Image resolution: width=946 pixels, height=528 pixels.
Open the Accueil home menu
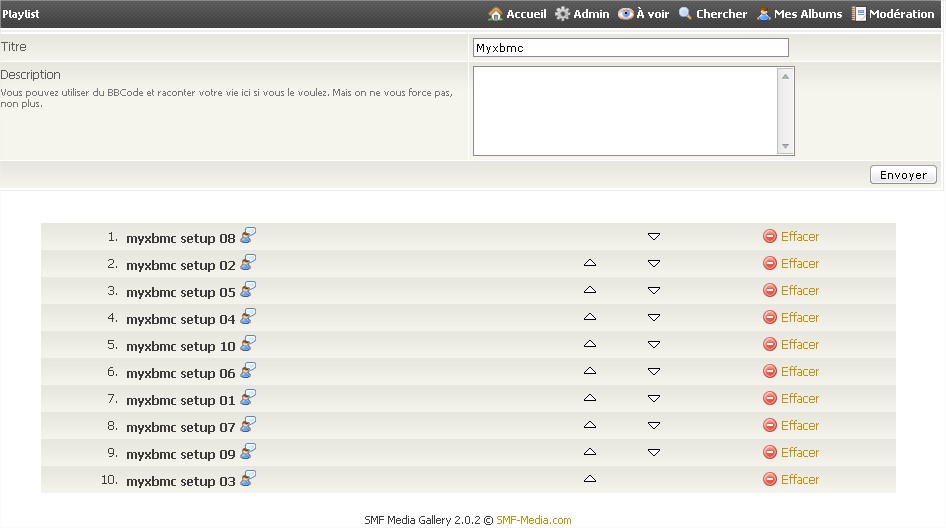[517, 14]
